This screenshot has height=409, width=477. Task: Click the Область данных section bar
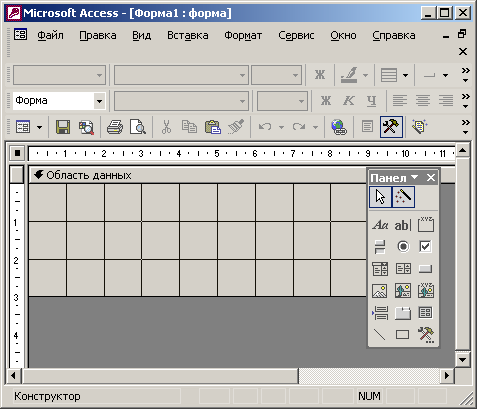(x=198, y=175)
